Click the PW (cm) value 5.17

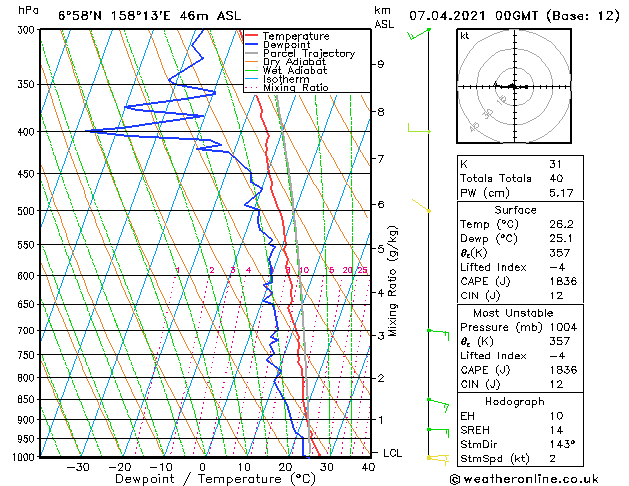(x=561, y=193)
